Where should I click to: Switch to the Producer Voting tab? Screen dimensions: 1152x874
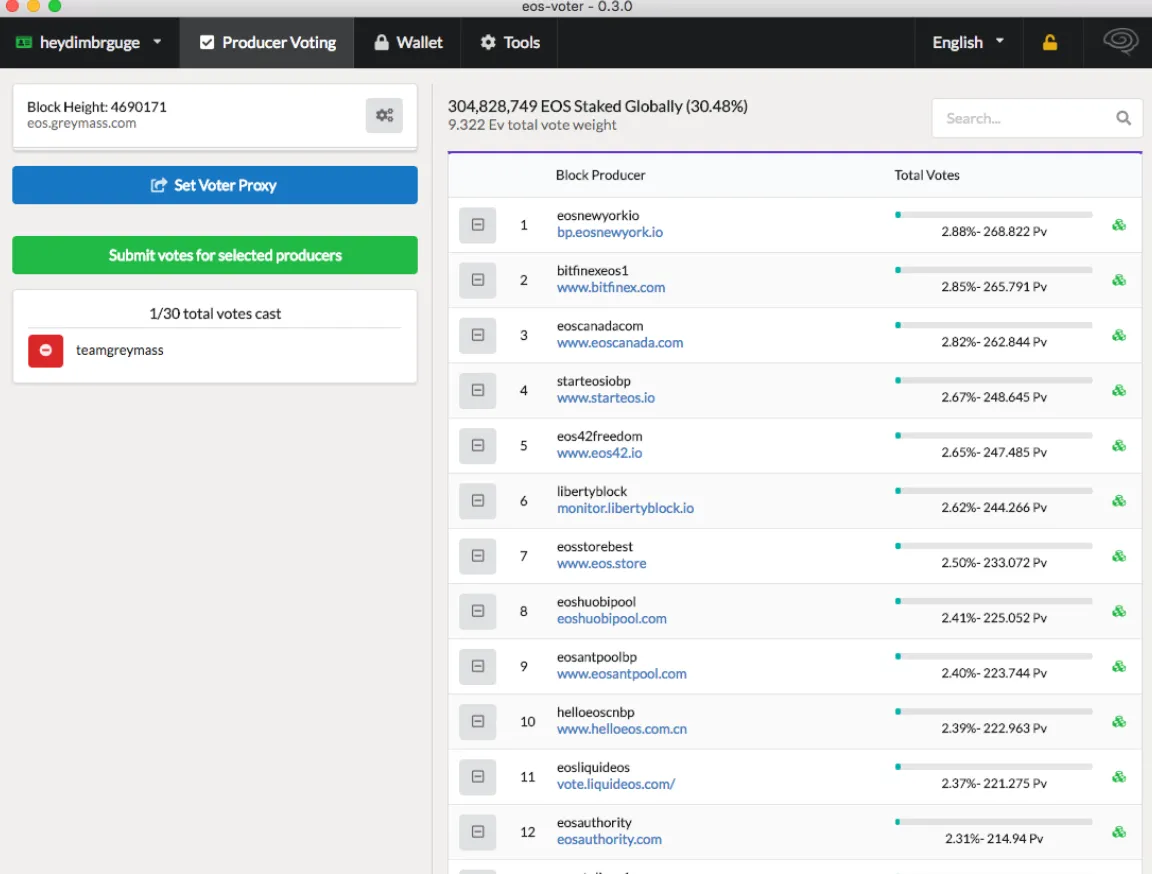[x=267, y=43]
